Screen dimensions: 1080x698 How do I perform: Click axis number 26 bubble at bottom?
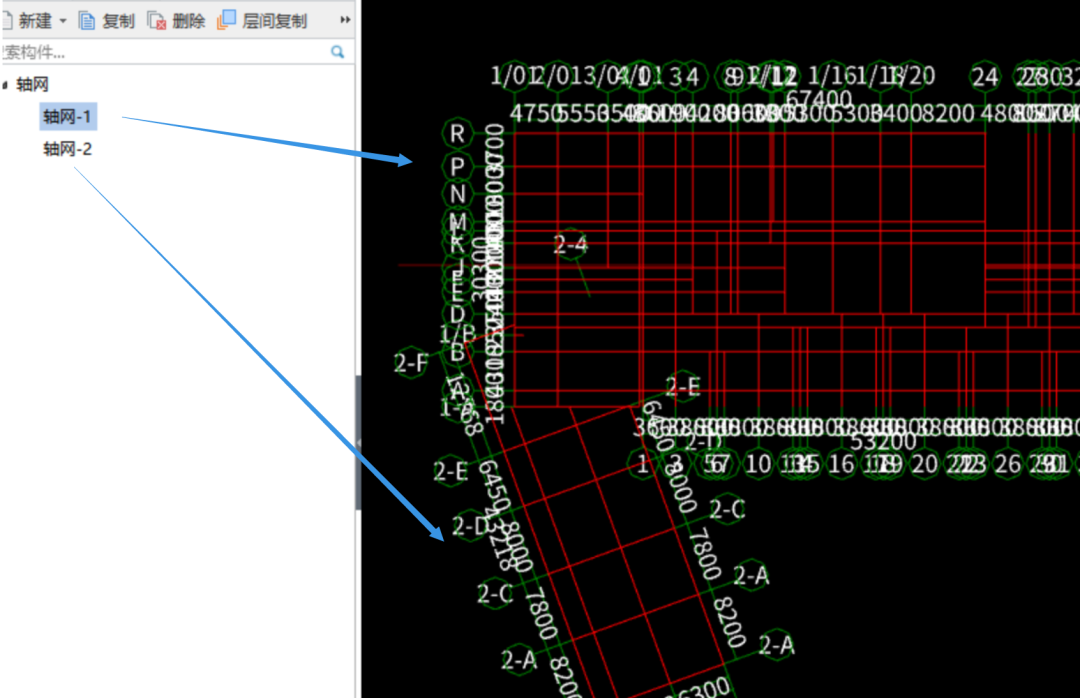point(1008,464)
